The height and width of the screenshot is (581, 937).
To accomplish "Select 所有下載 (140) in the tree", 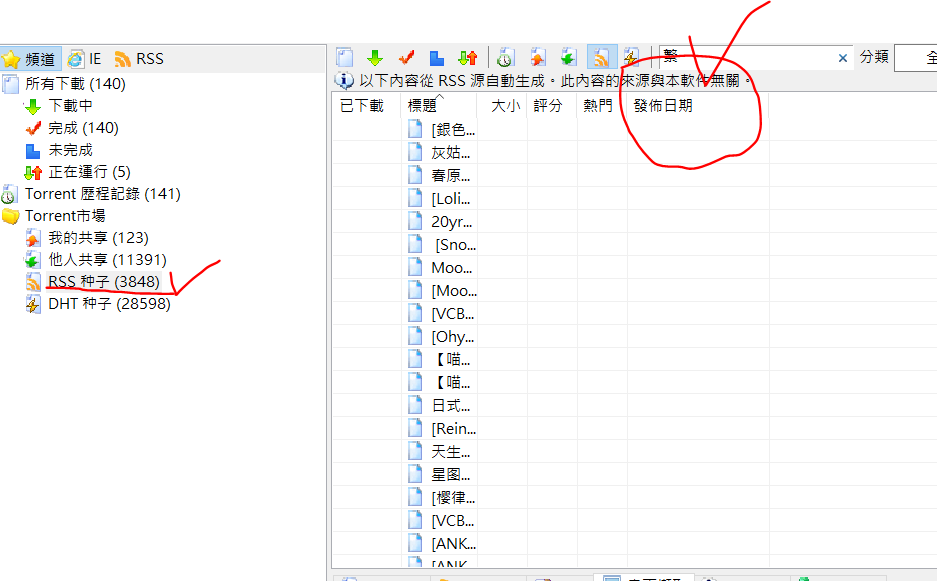I will [75, 84].
